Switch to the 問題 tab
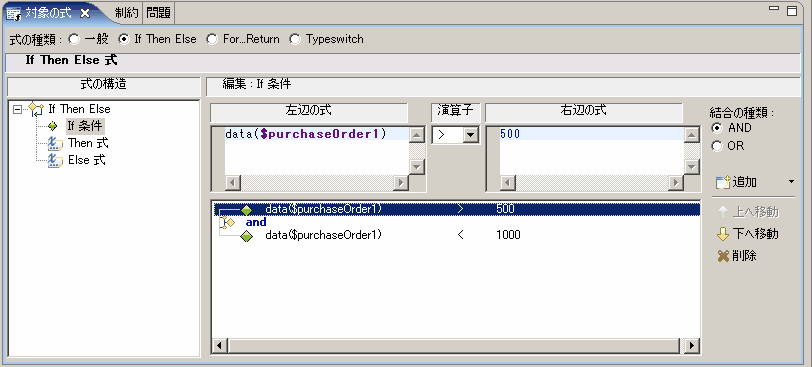This screenshot has width=812, height=367. click(x=158, y=13)
